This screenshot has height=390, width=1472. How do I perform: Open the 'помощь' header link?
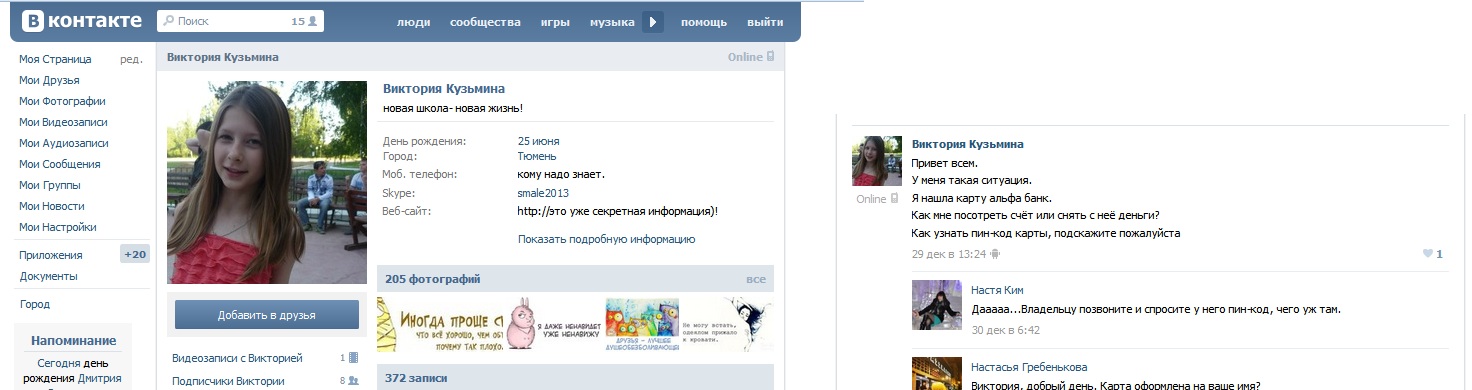click(704, 22)
